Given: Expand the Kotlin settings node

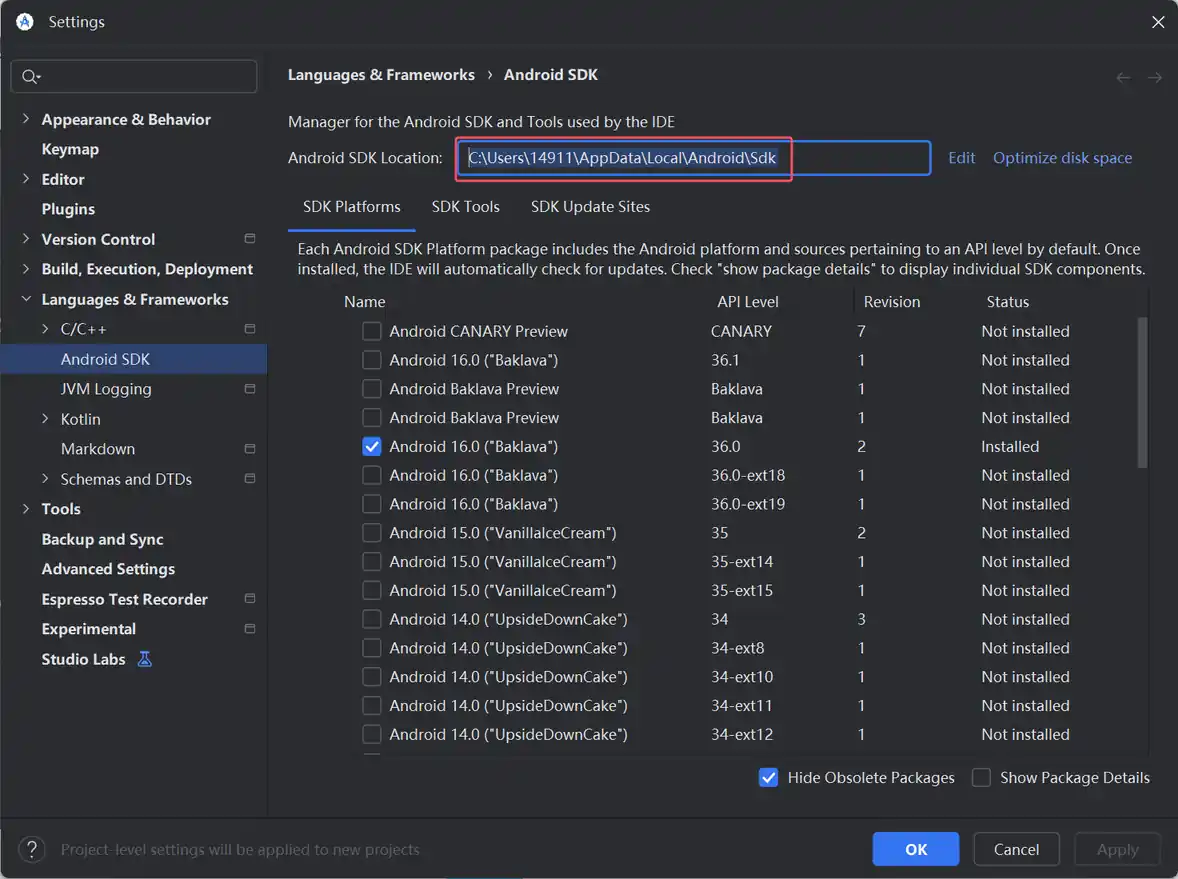Looking at the screenshot, I should pos(45,419).
